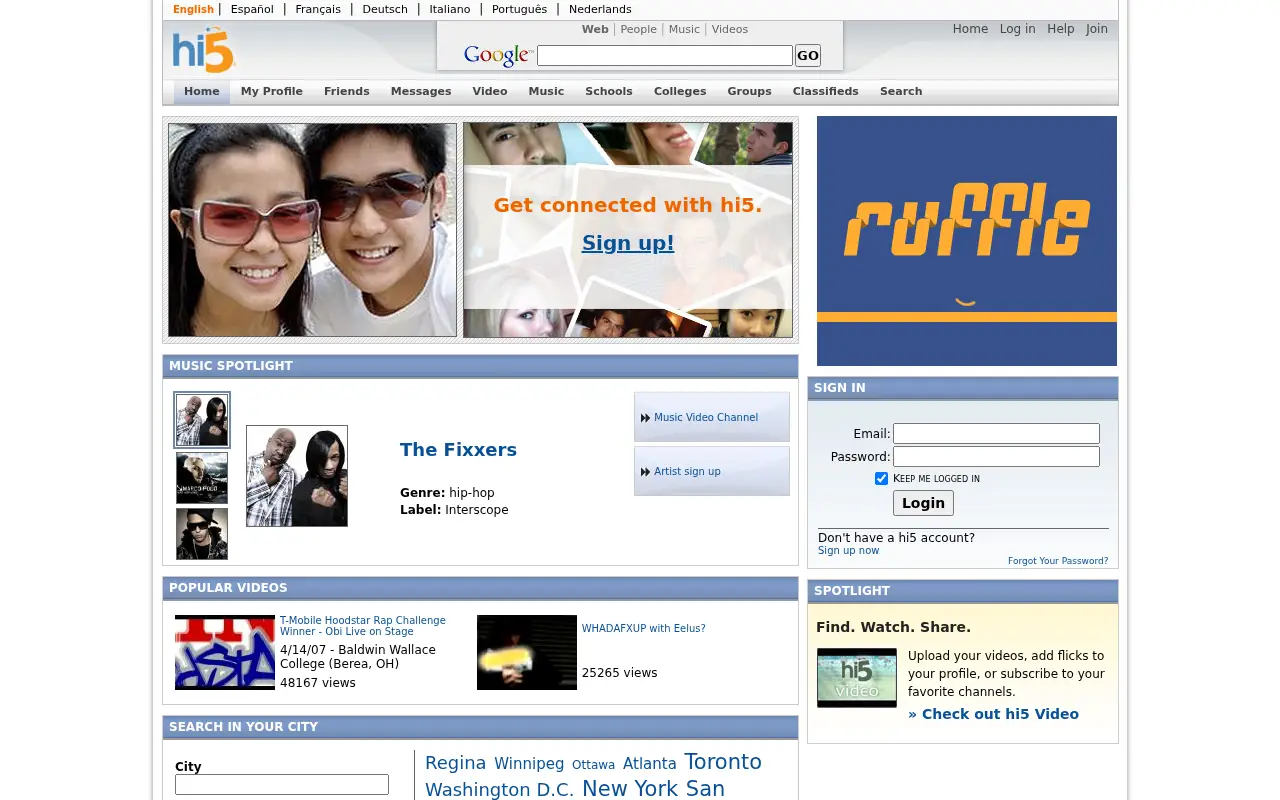Image resolution: width=1280 pixels, height=800 pixels.
Task: Click the Login button
Action: pyautogui.click(x=923, y=503)
